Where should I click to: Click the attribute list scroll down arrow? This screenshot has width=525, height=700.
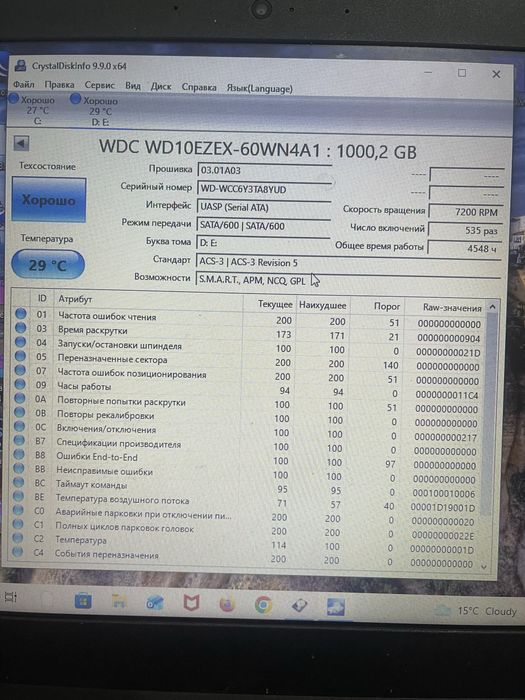(x=483, y=566)
